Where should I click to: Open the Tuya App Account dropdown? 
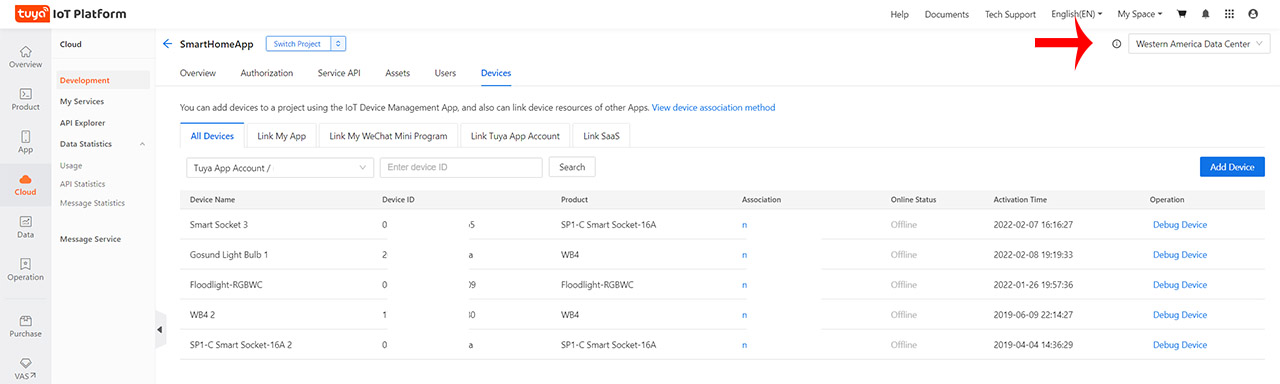tap(280, 168)
